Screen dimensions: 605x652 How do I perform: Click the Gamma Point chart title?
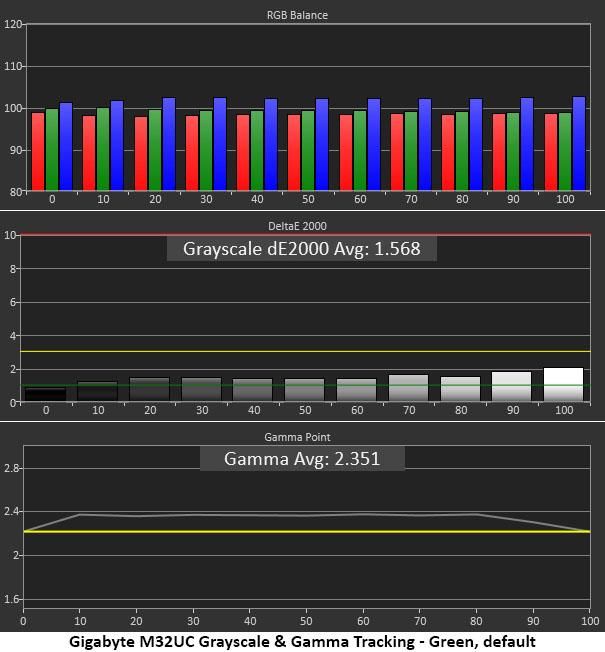pos(297,437)
